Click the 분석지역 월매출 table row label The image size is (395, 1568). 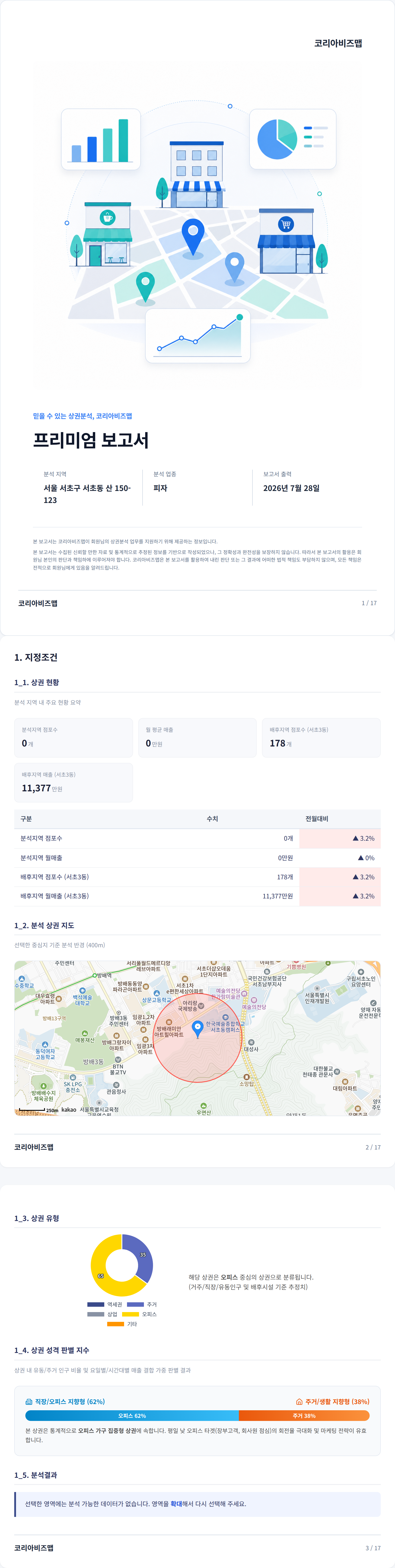pos(41,858)
